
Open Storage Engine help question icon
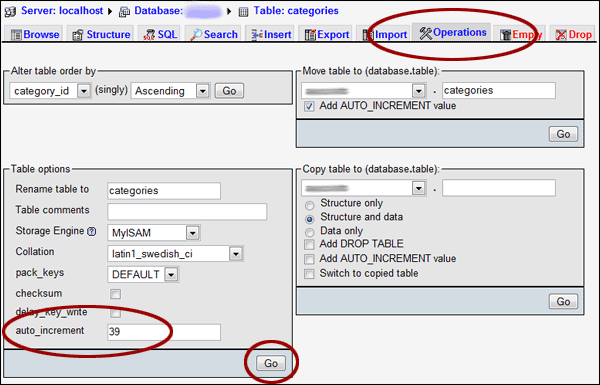coord(91,231)
